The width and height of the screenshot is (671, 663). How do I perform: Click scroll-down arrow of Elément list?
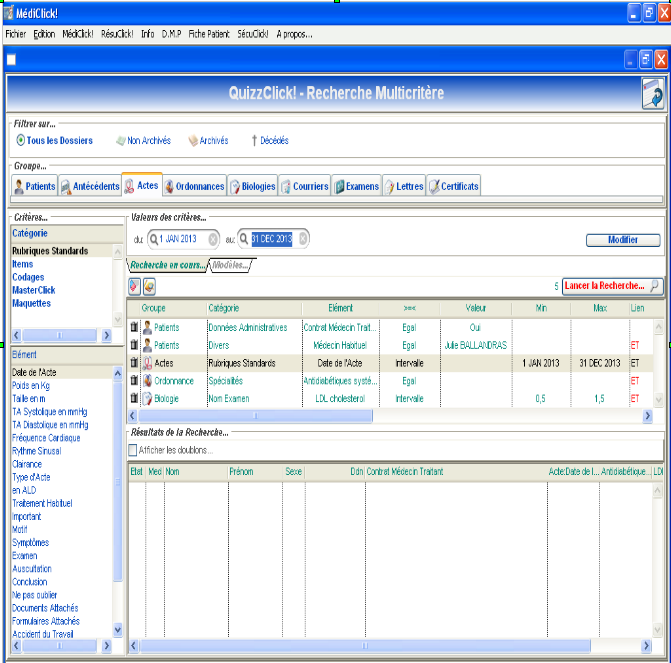coord(118,630)
